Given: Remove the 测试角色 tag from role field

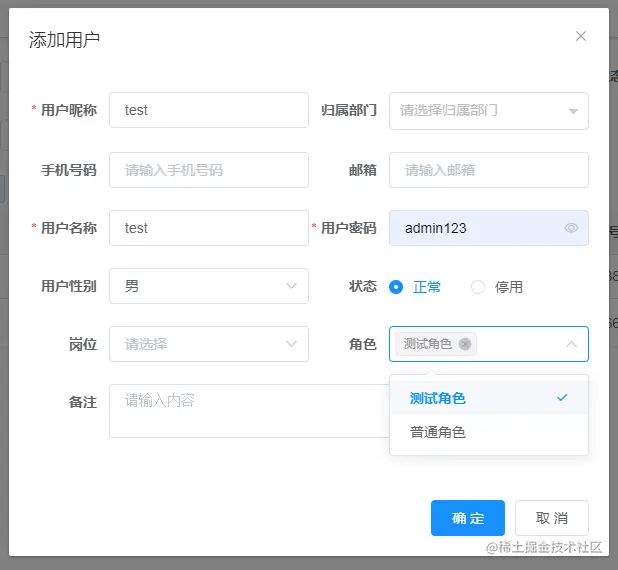Looking at the screenshot, I should (x=465, y=344).
